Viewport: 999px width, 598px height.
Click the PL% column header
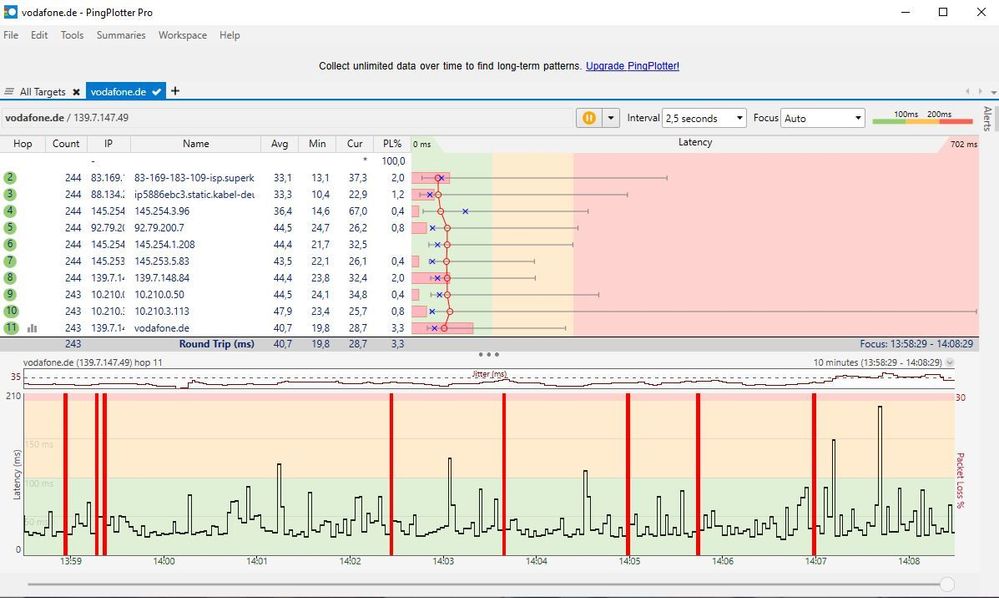[x=392, y=143]
